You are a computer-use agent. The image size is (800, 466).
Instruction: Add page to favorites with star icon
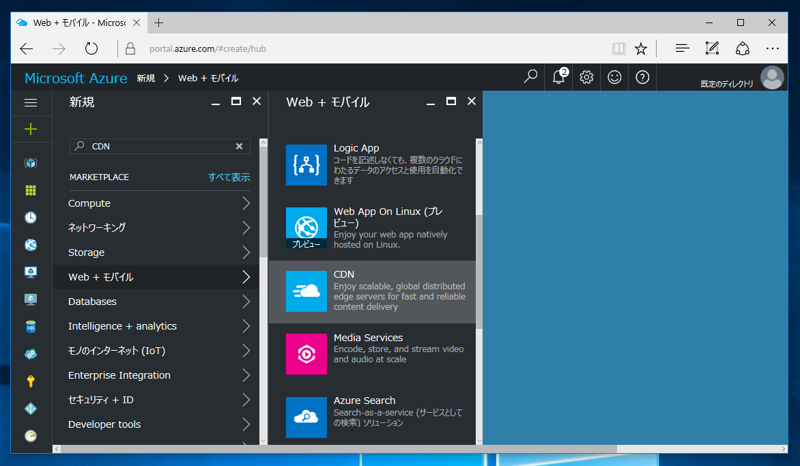coord(641,48)
